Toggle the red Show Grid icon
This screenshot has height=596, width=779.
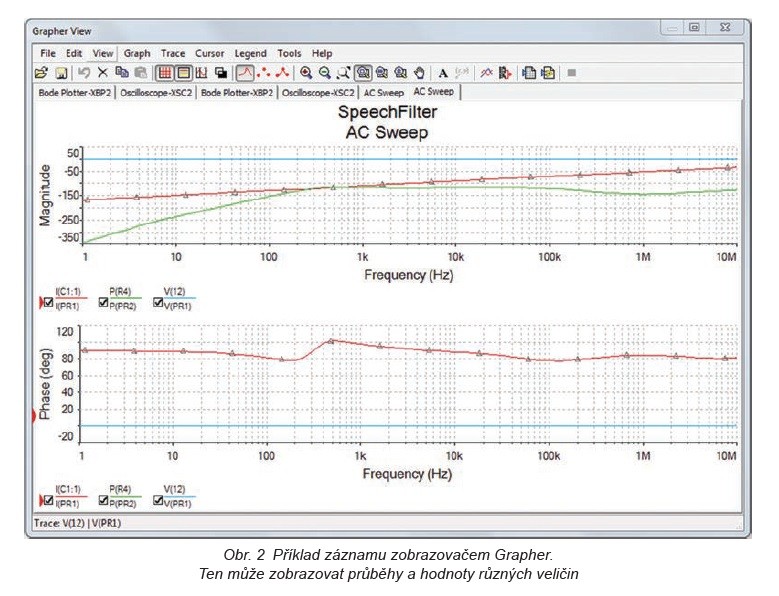[x=164, y=73]
